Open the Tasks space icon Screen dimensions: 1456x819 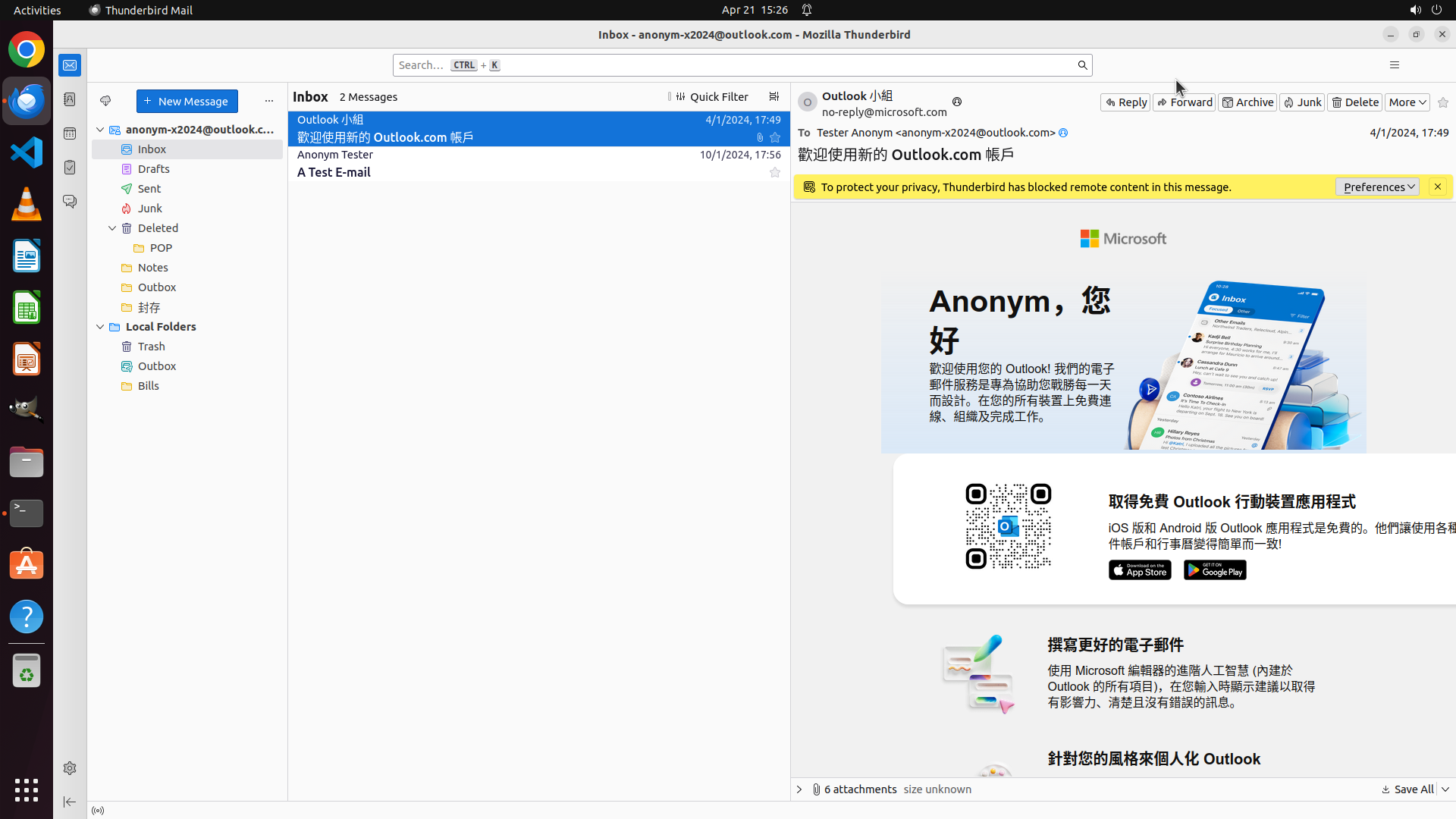70,168
